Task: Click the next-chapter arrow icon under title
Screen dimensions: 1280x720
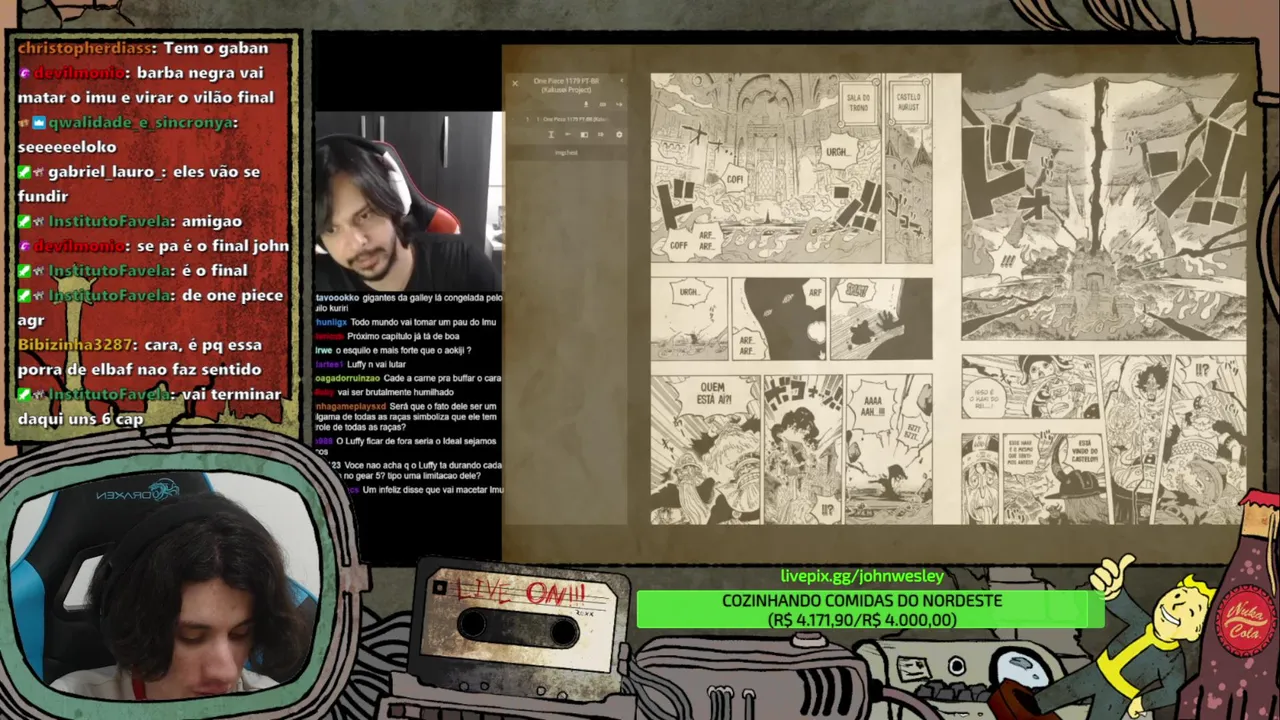Action: click(619, 104)
